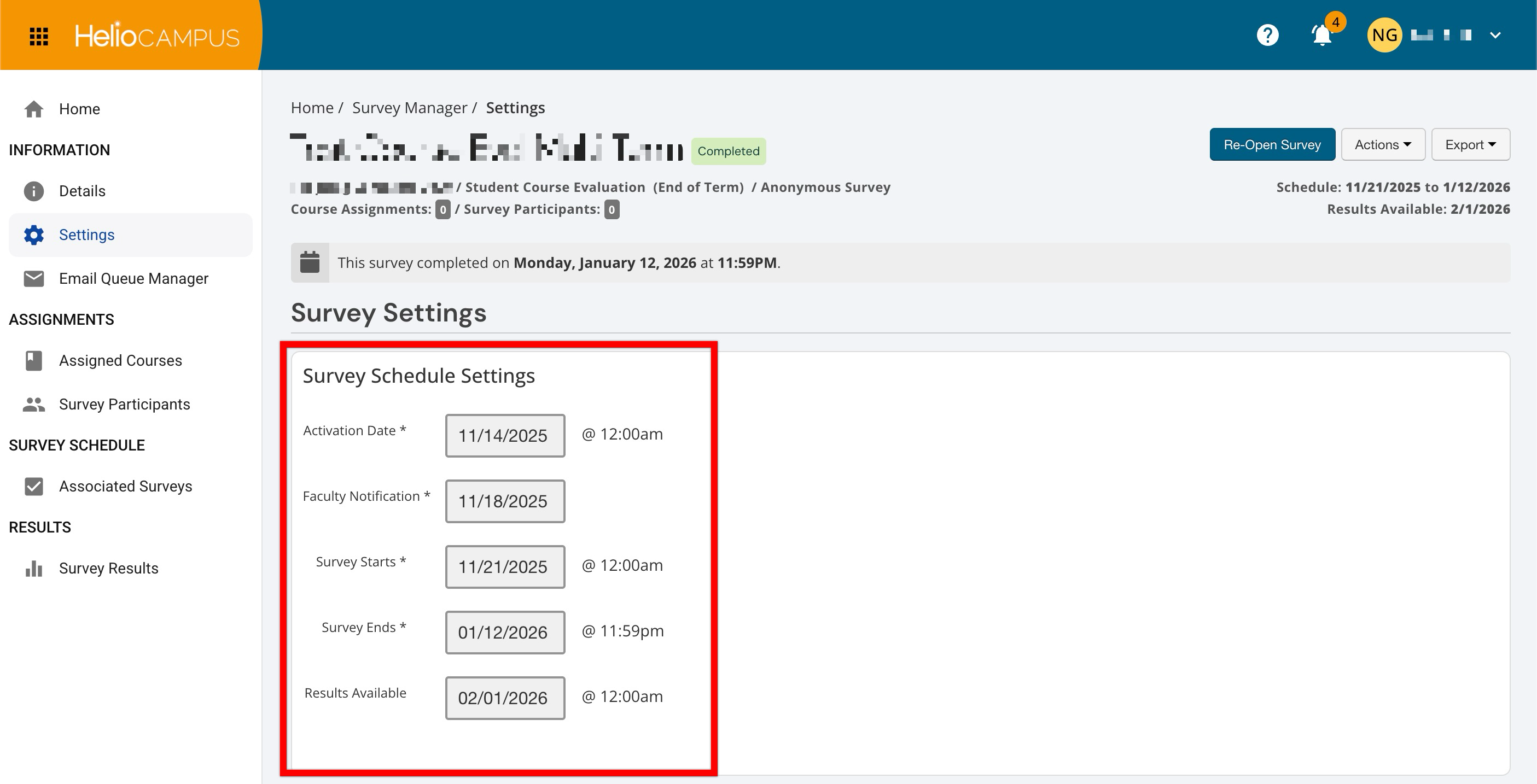The width and height of the screenshot is (1537, 784).
Task: Click the Home breadcrumb link
Action: click(x=311, y=108)
